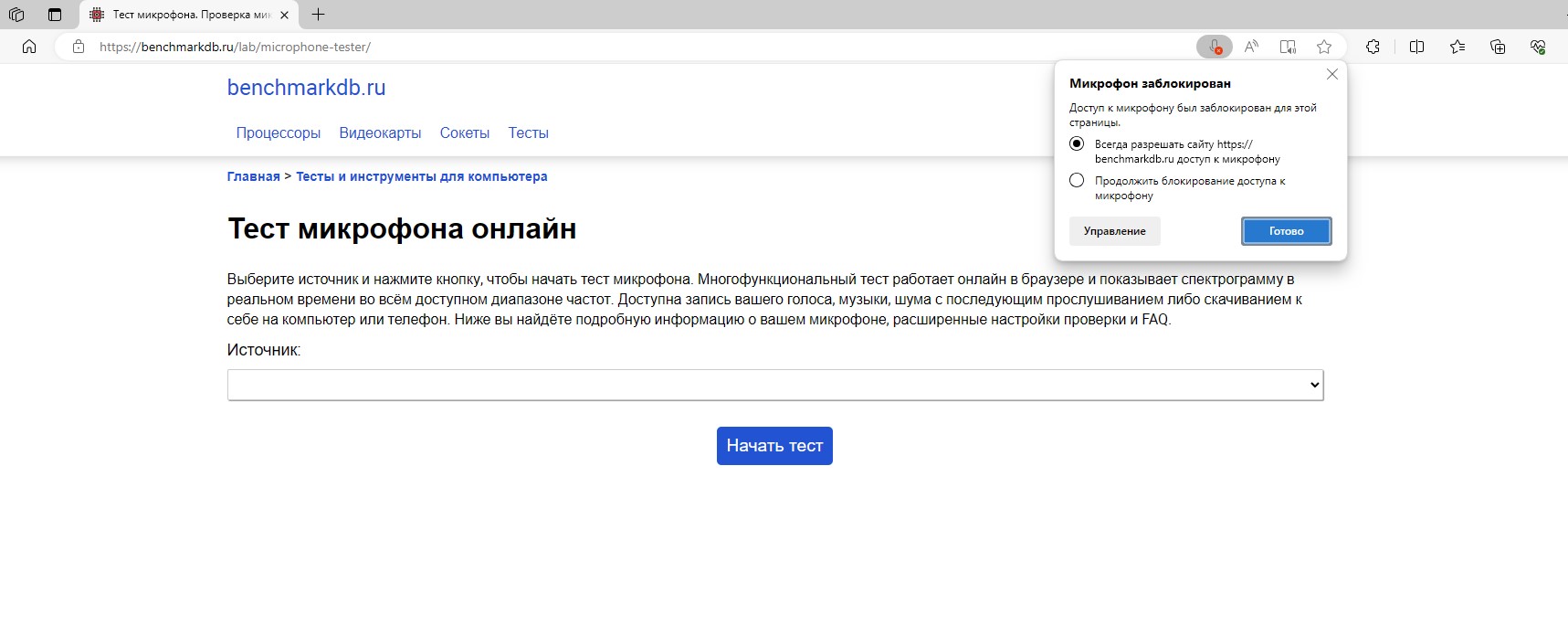Open the Collections icon in toolbar
The height and width of the screenshot is (625, 1568).
(1498, 47)
